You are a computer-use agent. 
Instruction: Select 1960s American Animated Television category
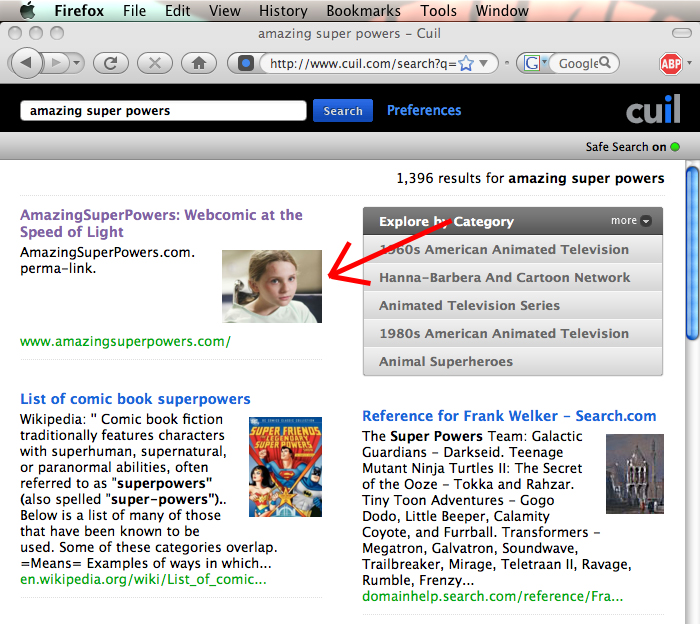(512, 249)
